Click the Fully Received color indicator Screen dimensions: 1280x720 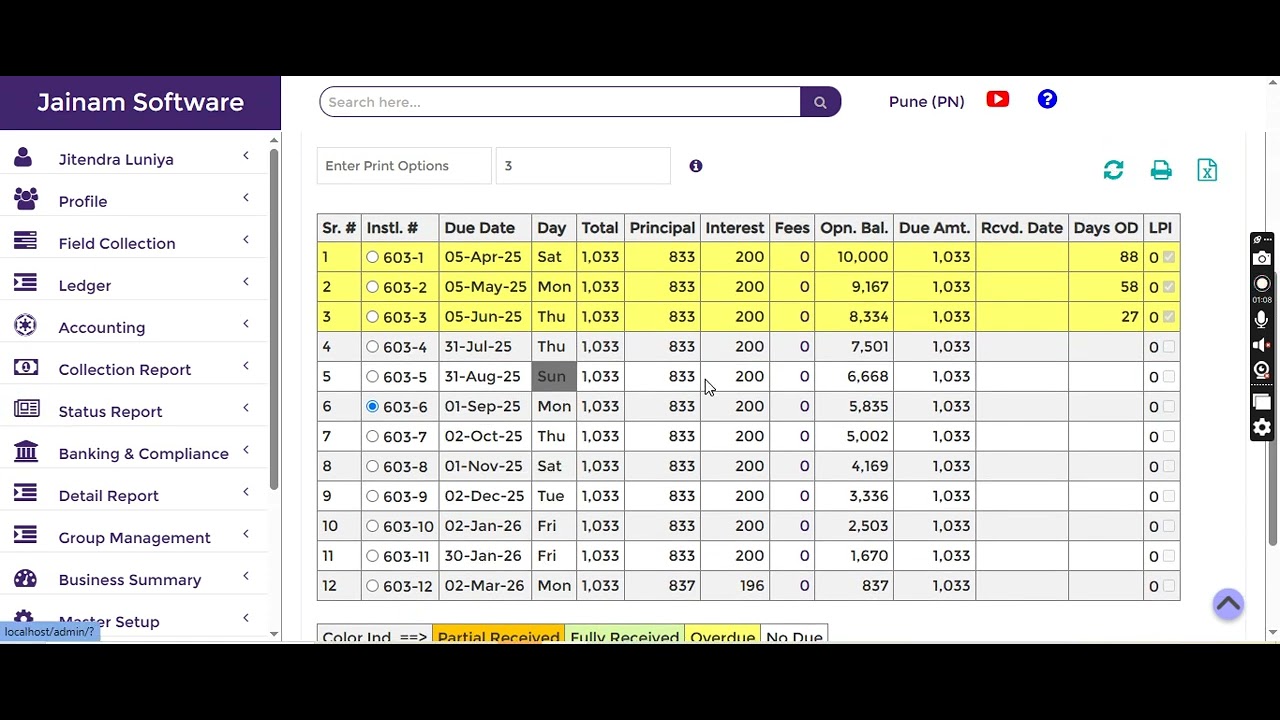624,634
